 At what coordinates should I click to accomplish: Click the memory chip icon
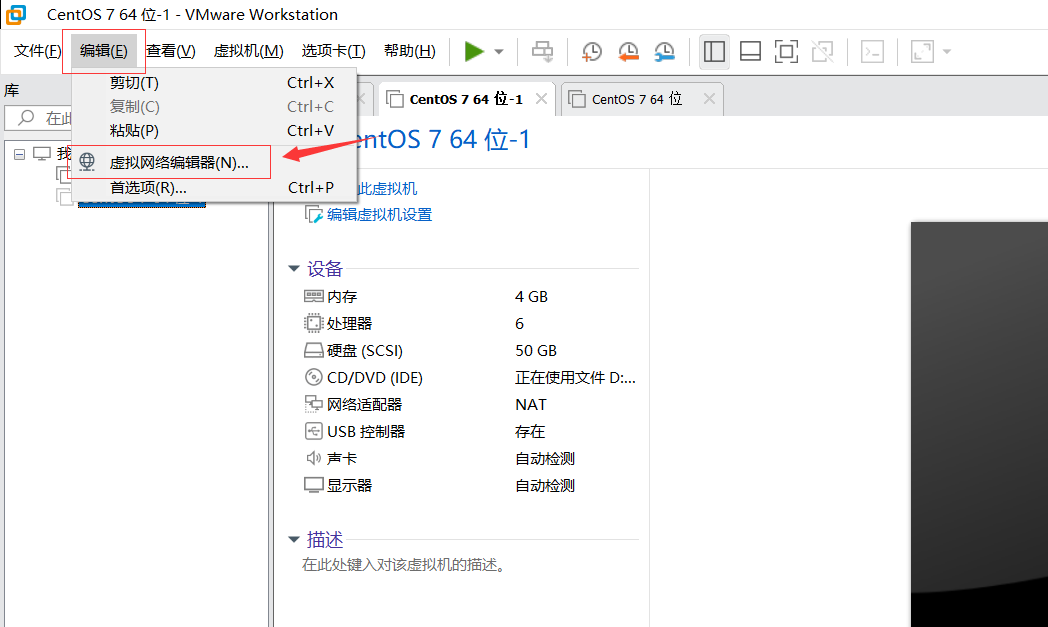pyautogui.click(x=313, y=296)
